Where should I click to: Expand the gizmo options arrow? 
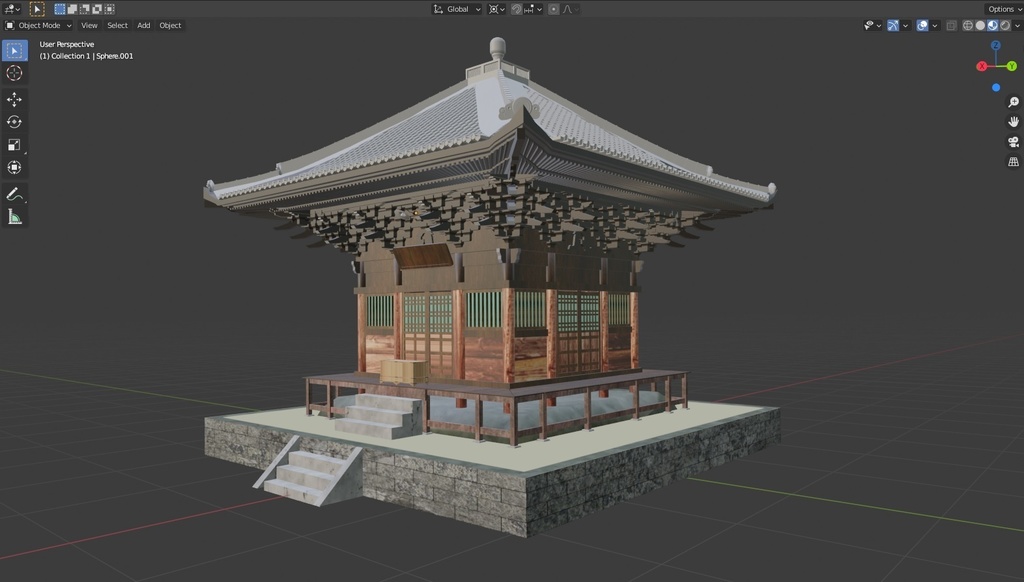pyautogui.click(x=905, y=25)
